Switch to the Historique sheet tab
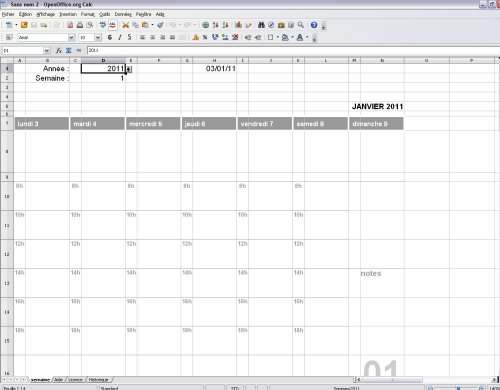This screenshot has width=500, height=390. pyautogui.click(x=98, y=380)
